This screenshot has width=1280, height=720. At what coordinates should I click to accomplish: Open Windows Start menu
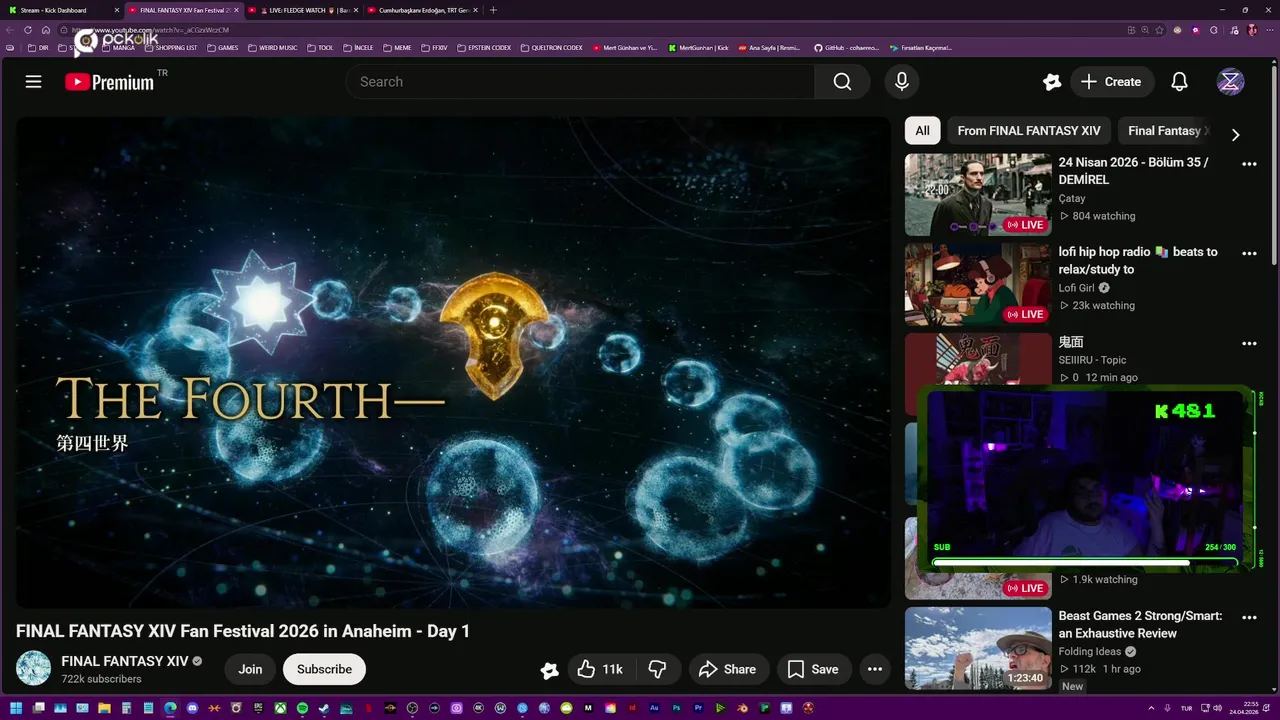(x=16, y=708)
